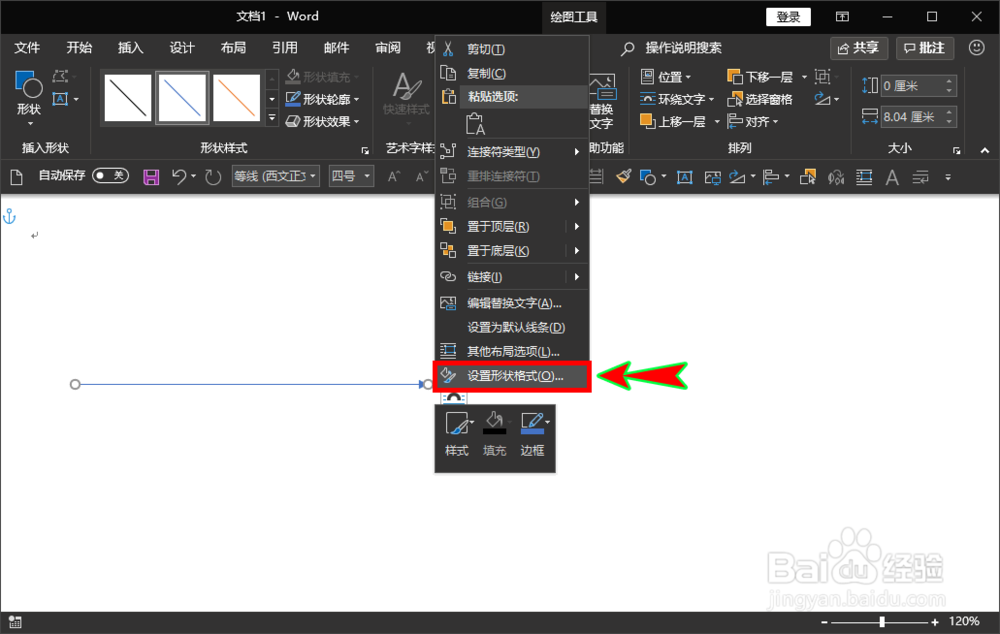Collapse the ribbon with the chevron

point(985,151)
